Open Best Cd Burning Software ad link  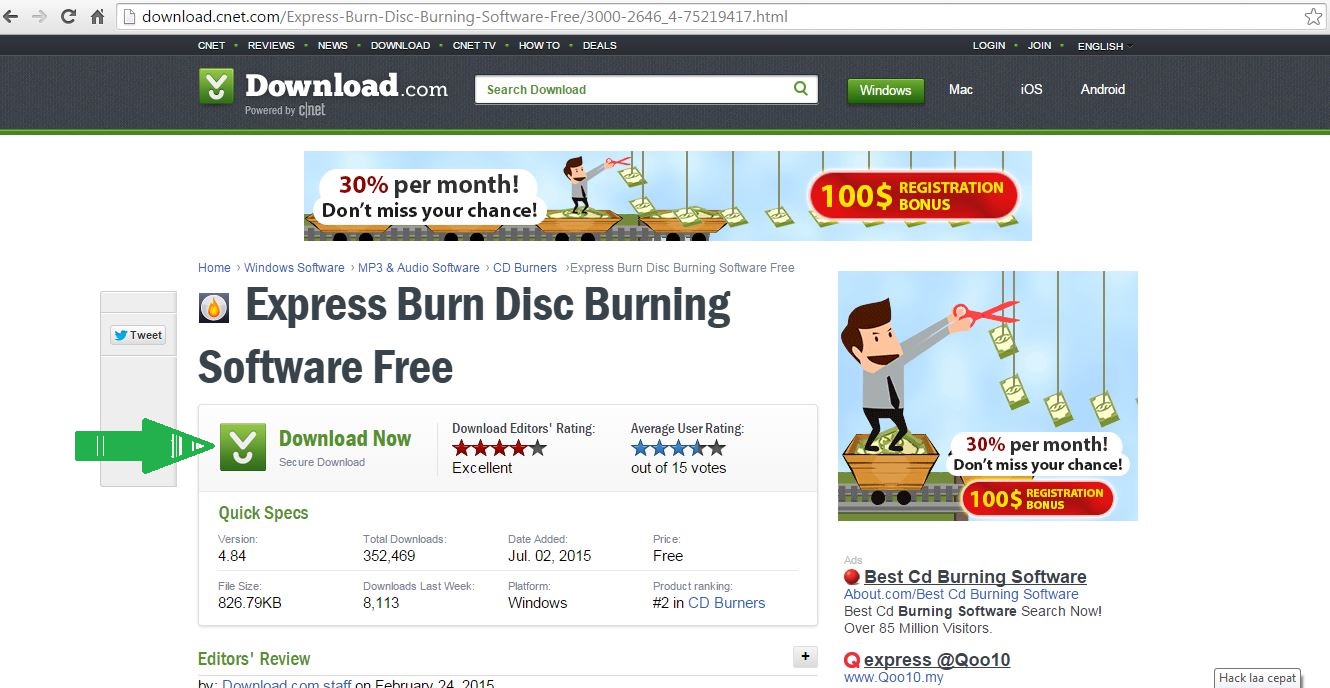(x=975, y=577)
